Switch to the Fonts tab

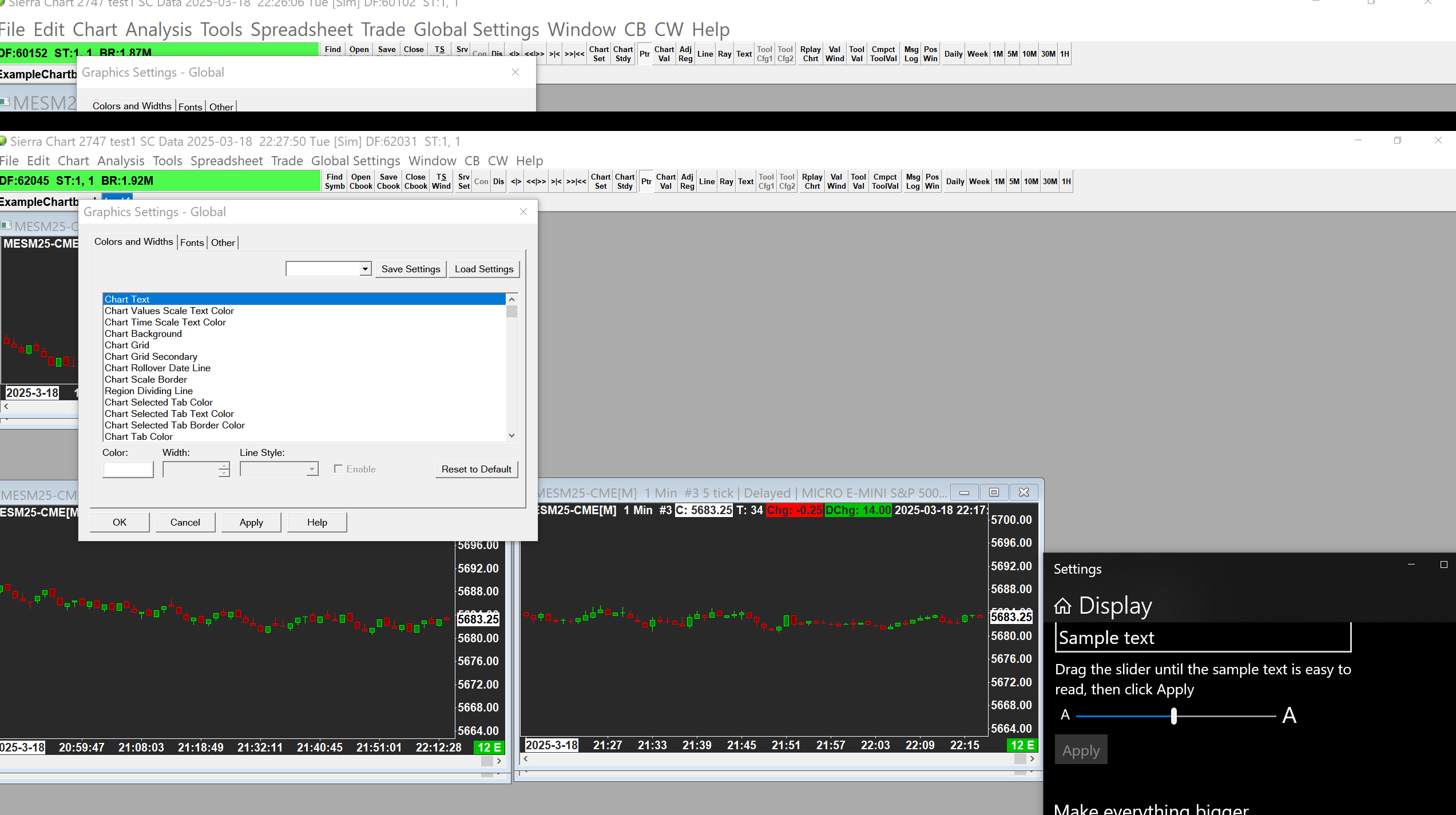(x=192, y=242)
